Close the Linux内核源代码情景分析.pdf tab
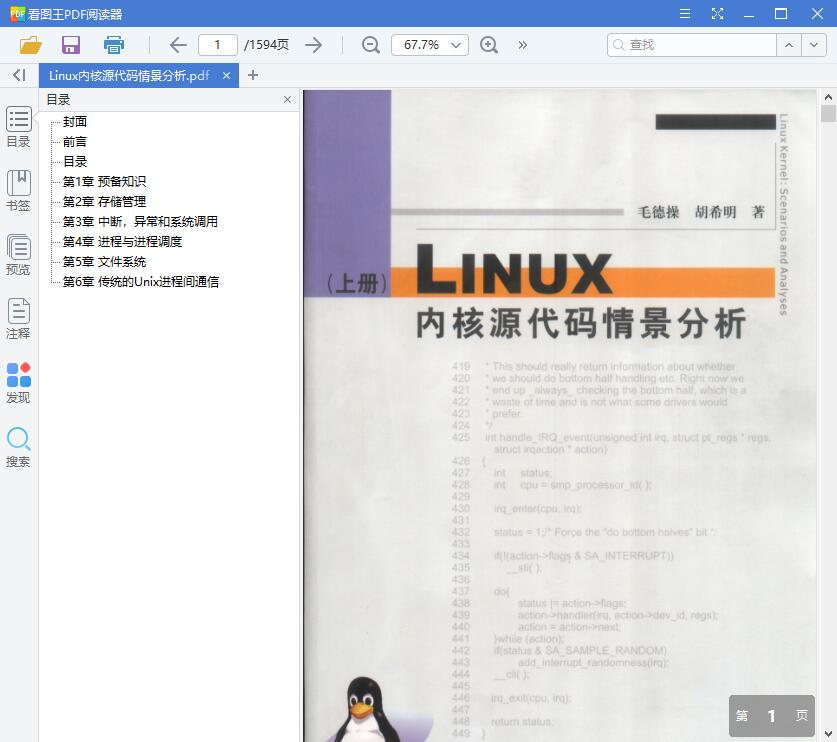837x742 pixels. pos(226,76)
